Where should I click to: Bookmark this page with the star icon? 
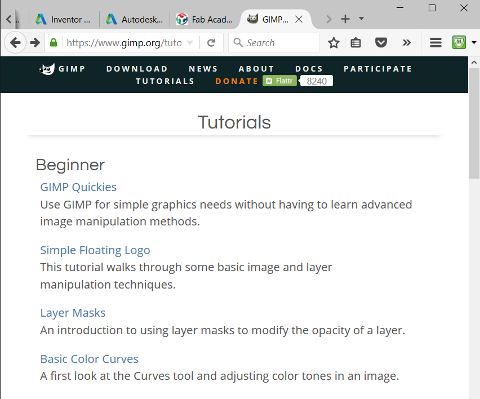(x=334, y=43)
